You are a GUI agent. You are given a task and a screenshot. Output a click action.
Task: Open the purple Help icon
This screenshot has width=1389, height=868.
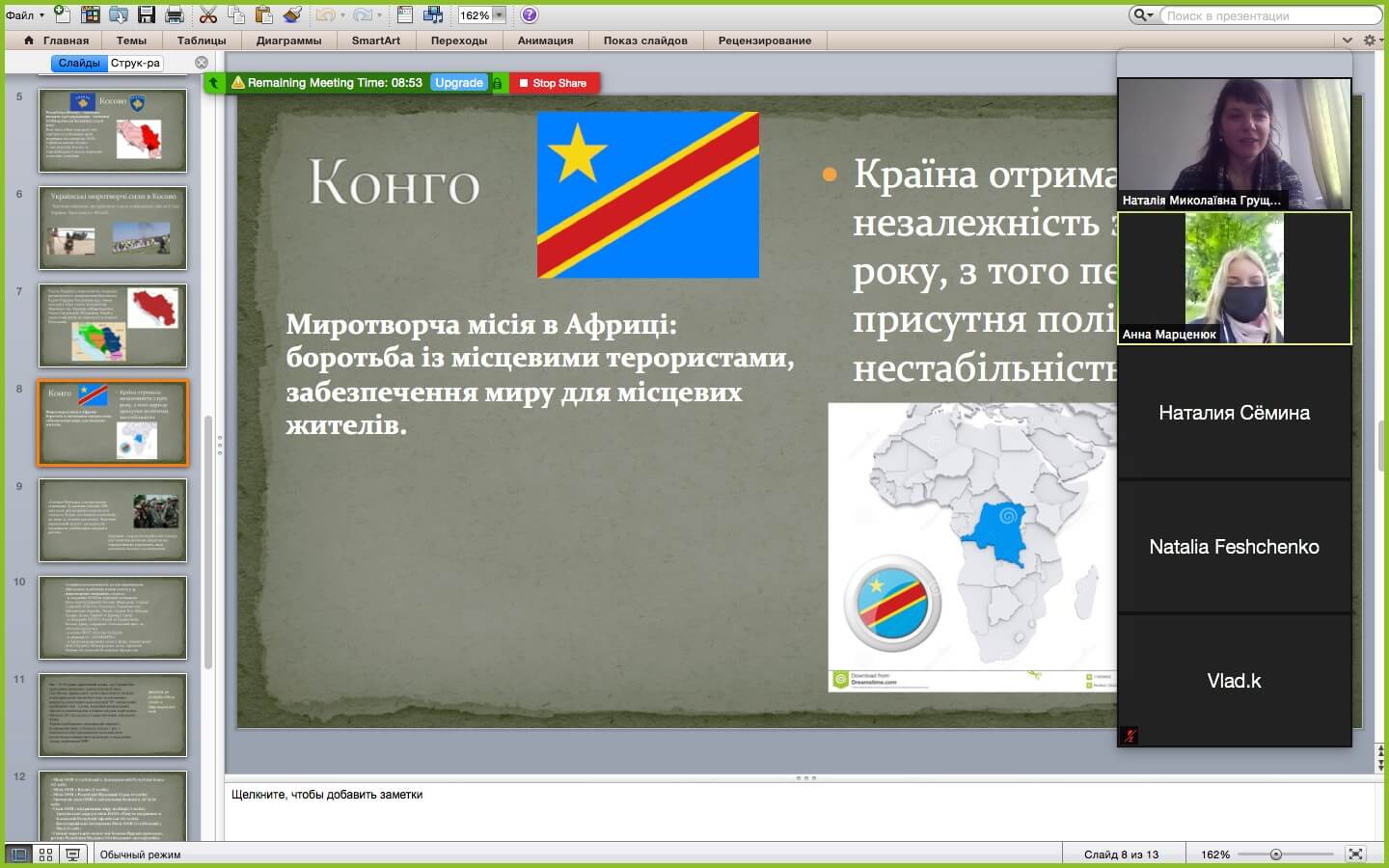click(x=530, y=14)
